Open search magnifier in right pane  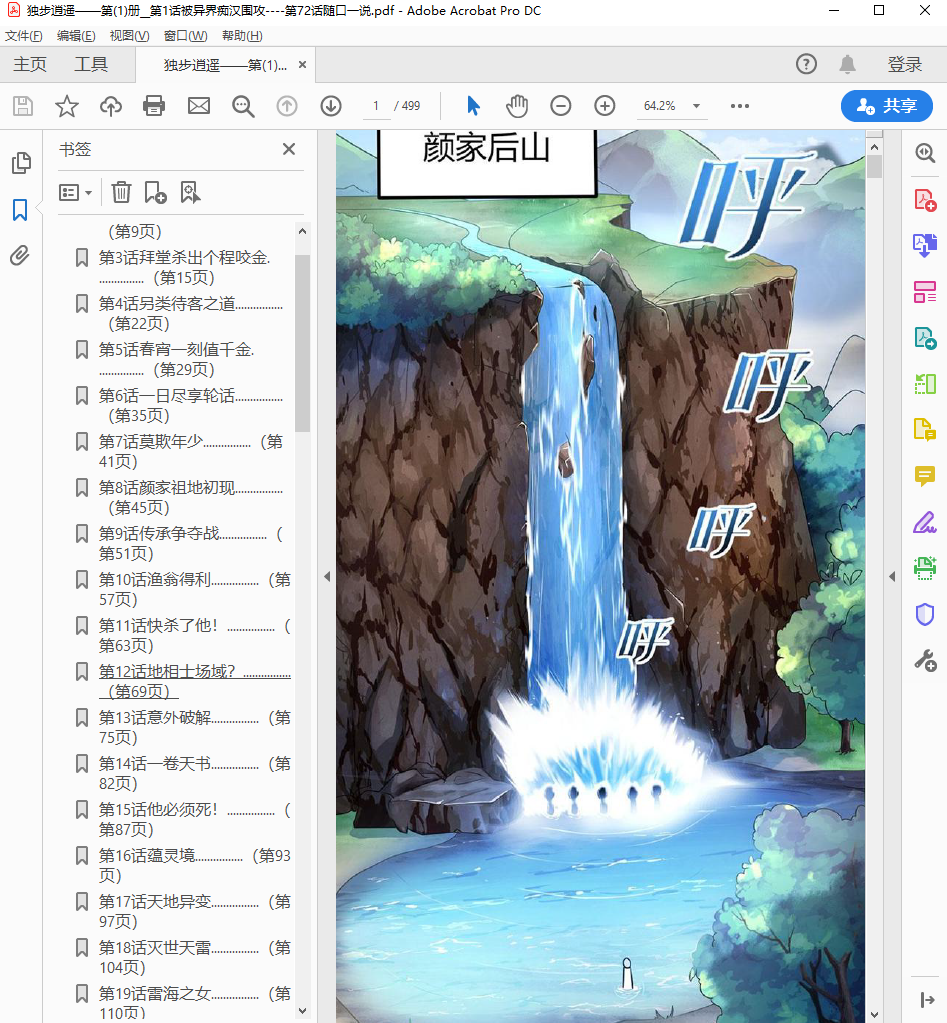pos(925,153)
